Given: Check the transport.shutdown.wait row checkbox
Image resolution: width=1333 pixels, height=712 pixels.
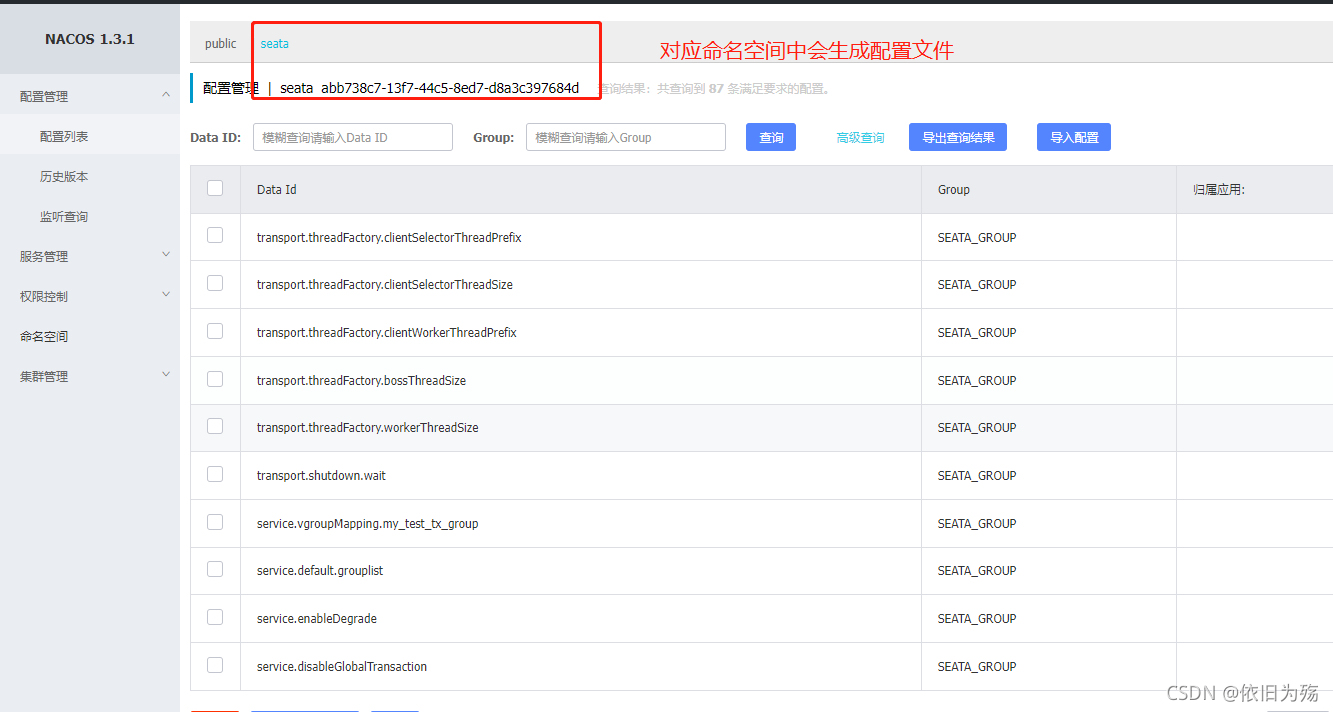Looking at the screenshot, I should 215,474.
